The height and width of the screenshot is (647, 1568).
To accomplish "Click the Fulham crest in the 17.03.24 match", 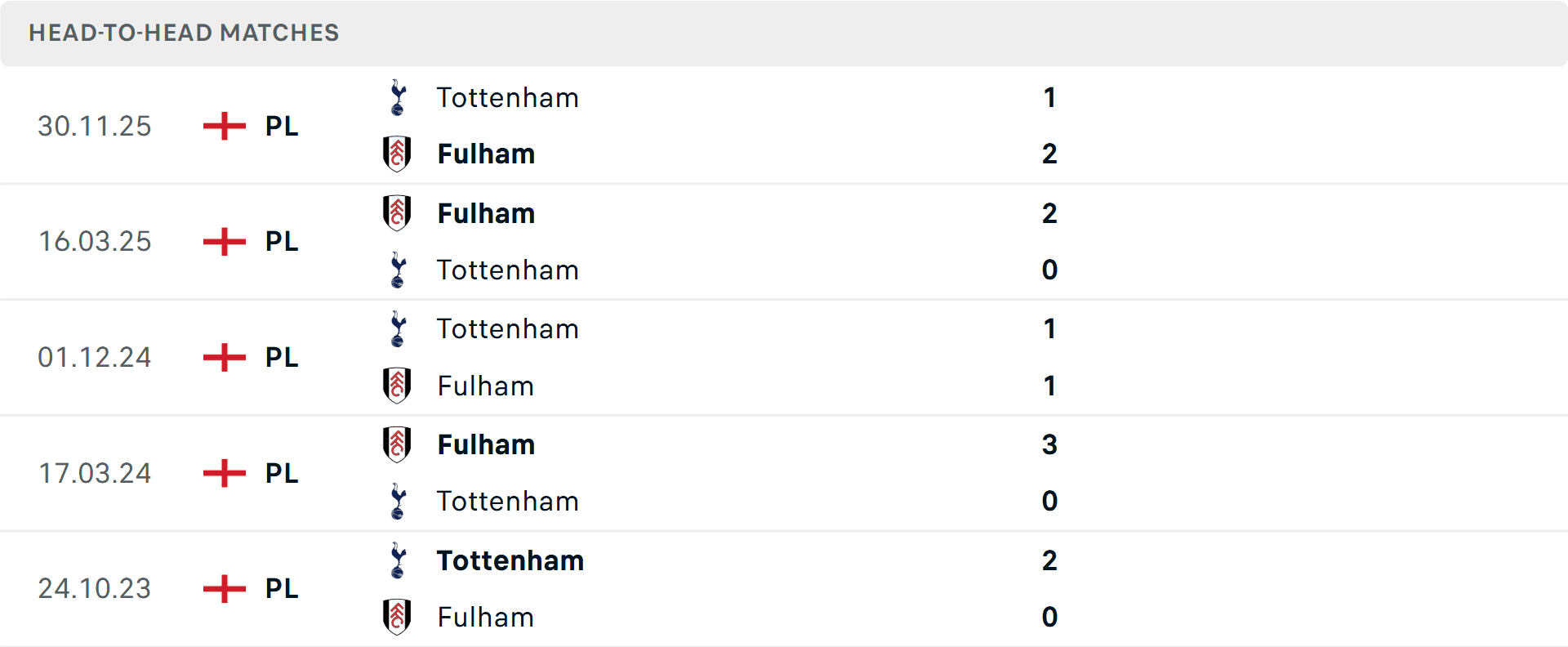I will pyautogui.click(x=398, y=445).
